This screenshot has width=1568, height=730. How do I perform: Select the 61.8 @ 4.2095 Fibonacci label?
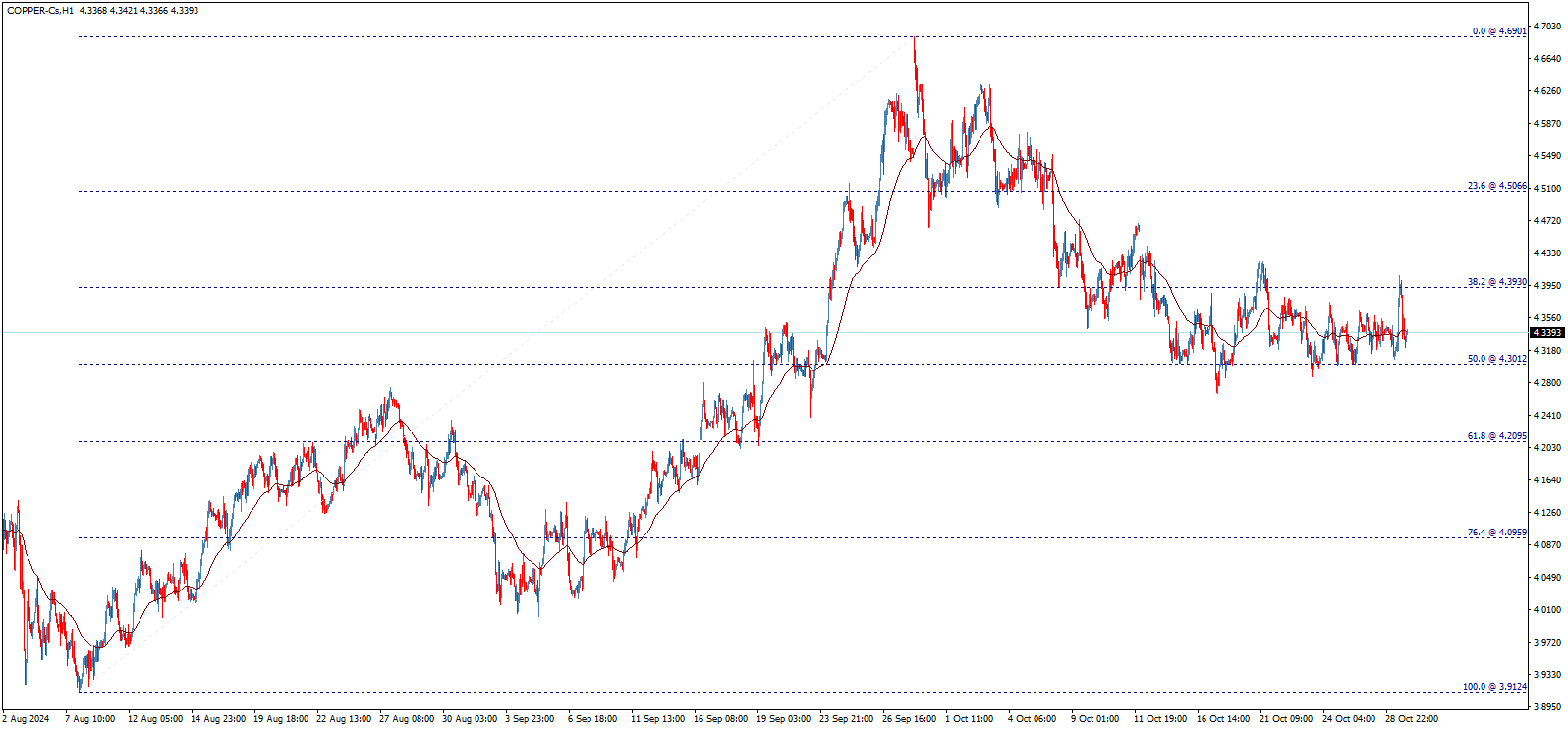(x=1497, y=436)
